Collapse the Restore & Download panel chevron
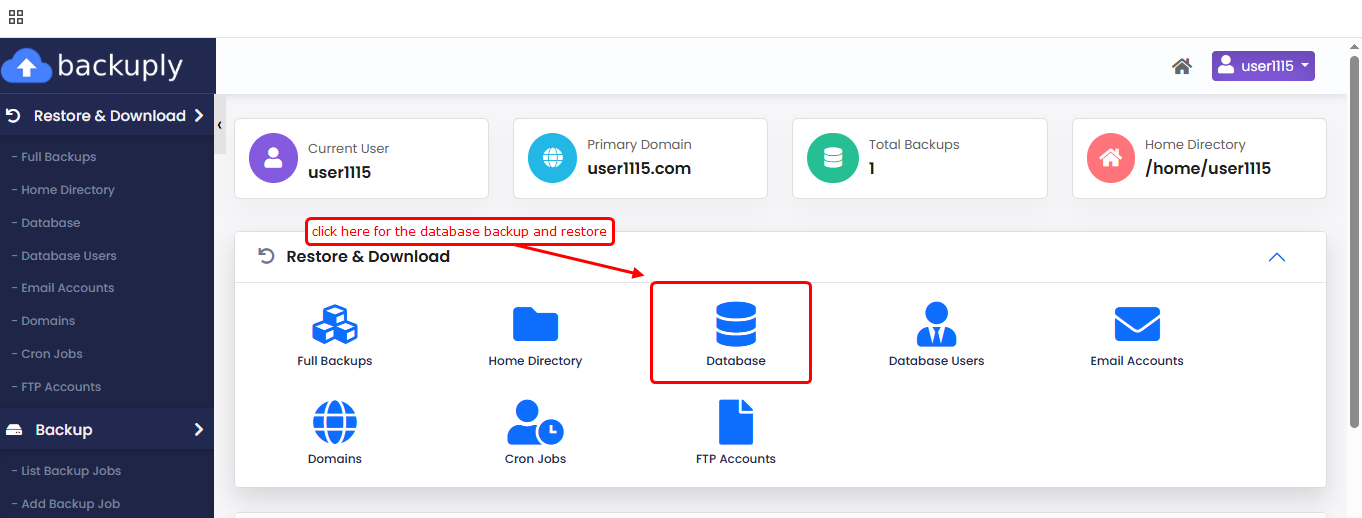The image size is (1362, 518). click(x=1276, y=257)
